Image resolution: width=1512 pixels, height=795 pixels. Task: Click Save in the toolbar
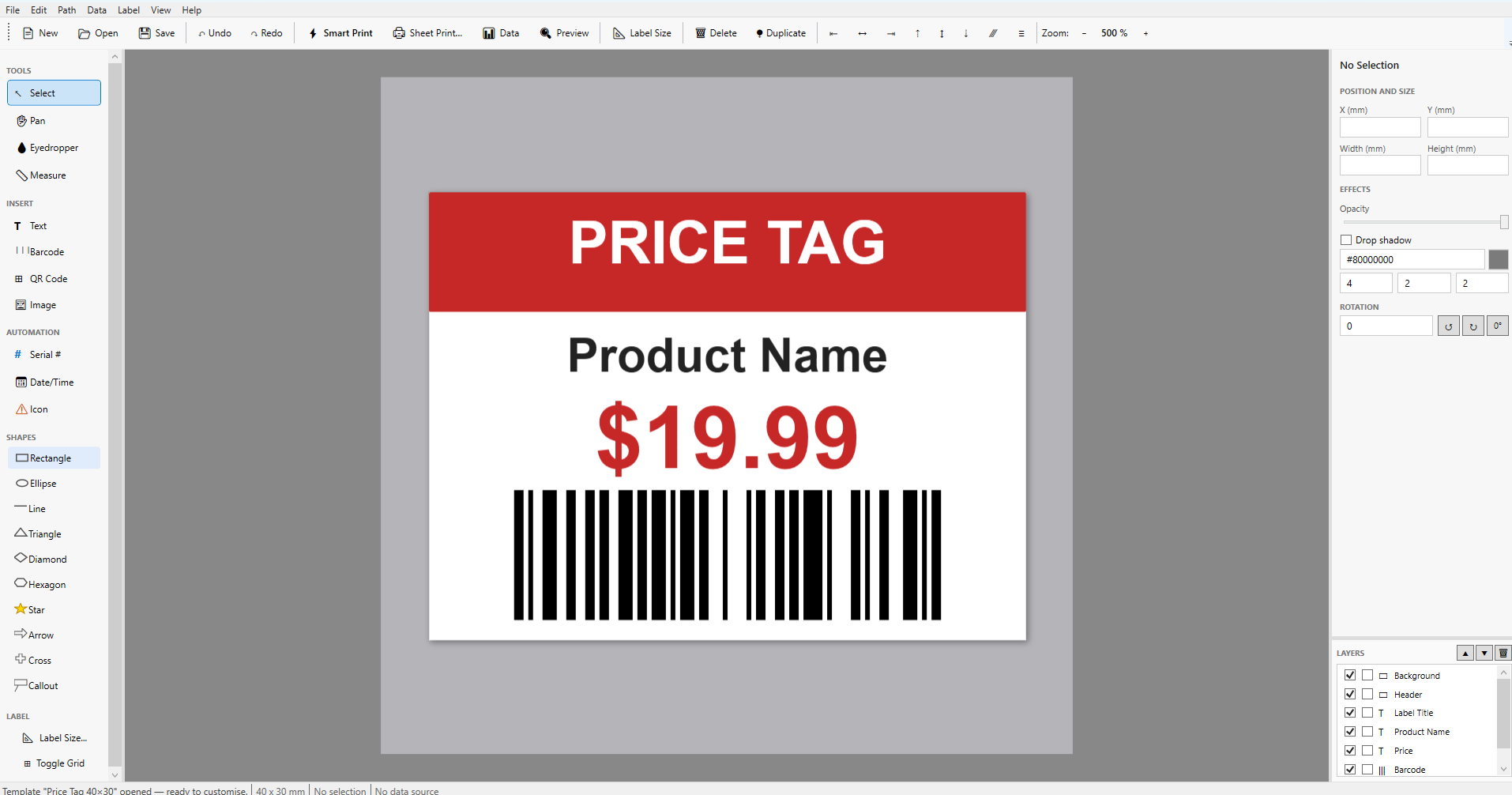[x=157, y=33]
